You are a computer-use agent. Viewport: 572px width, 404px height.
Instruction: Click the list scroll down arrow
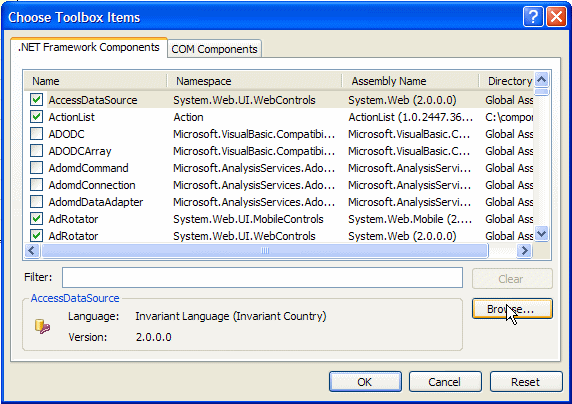coord(542,233)
